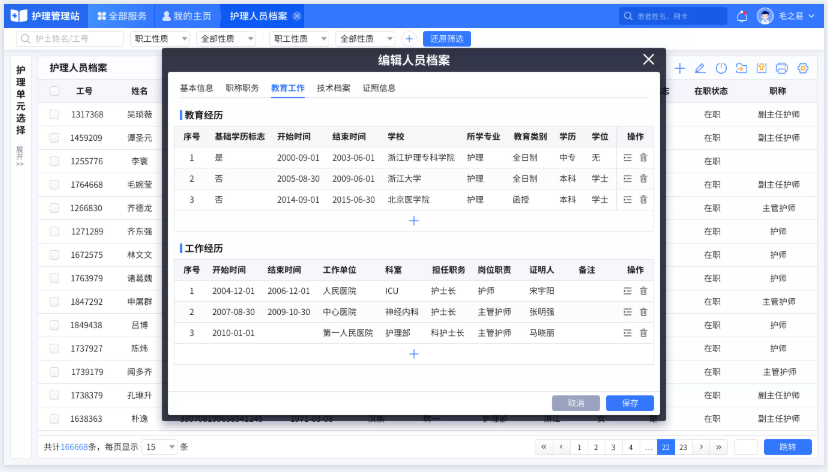Open the rows-per-page dropdown showing 15
Image resolution: width=828 pixels, height=472 pixels.
pyautogui.click(x=159, y=447)
